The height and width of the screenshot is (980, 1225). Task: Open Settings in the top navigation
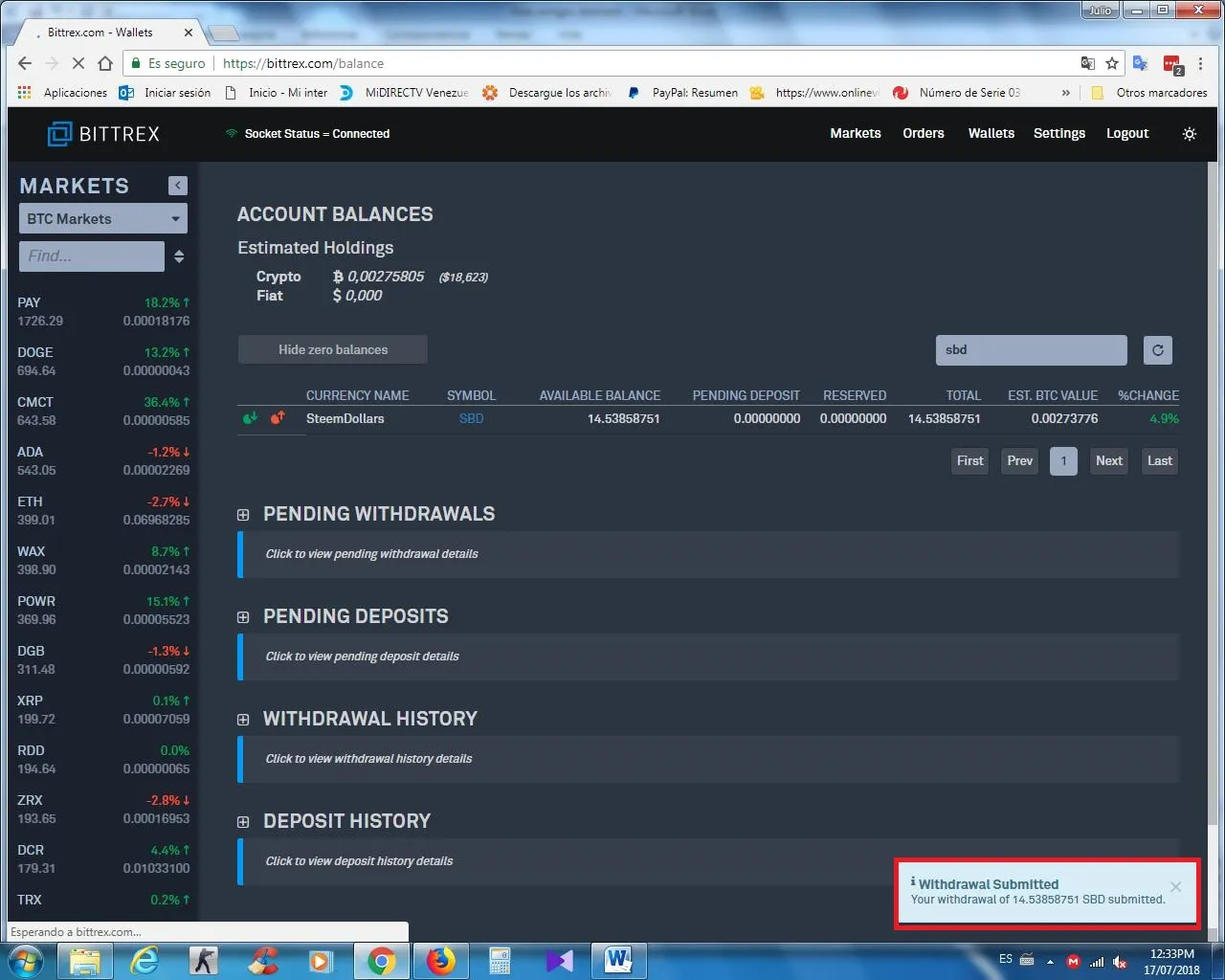click(x=1059, y=134)
